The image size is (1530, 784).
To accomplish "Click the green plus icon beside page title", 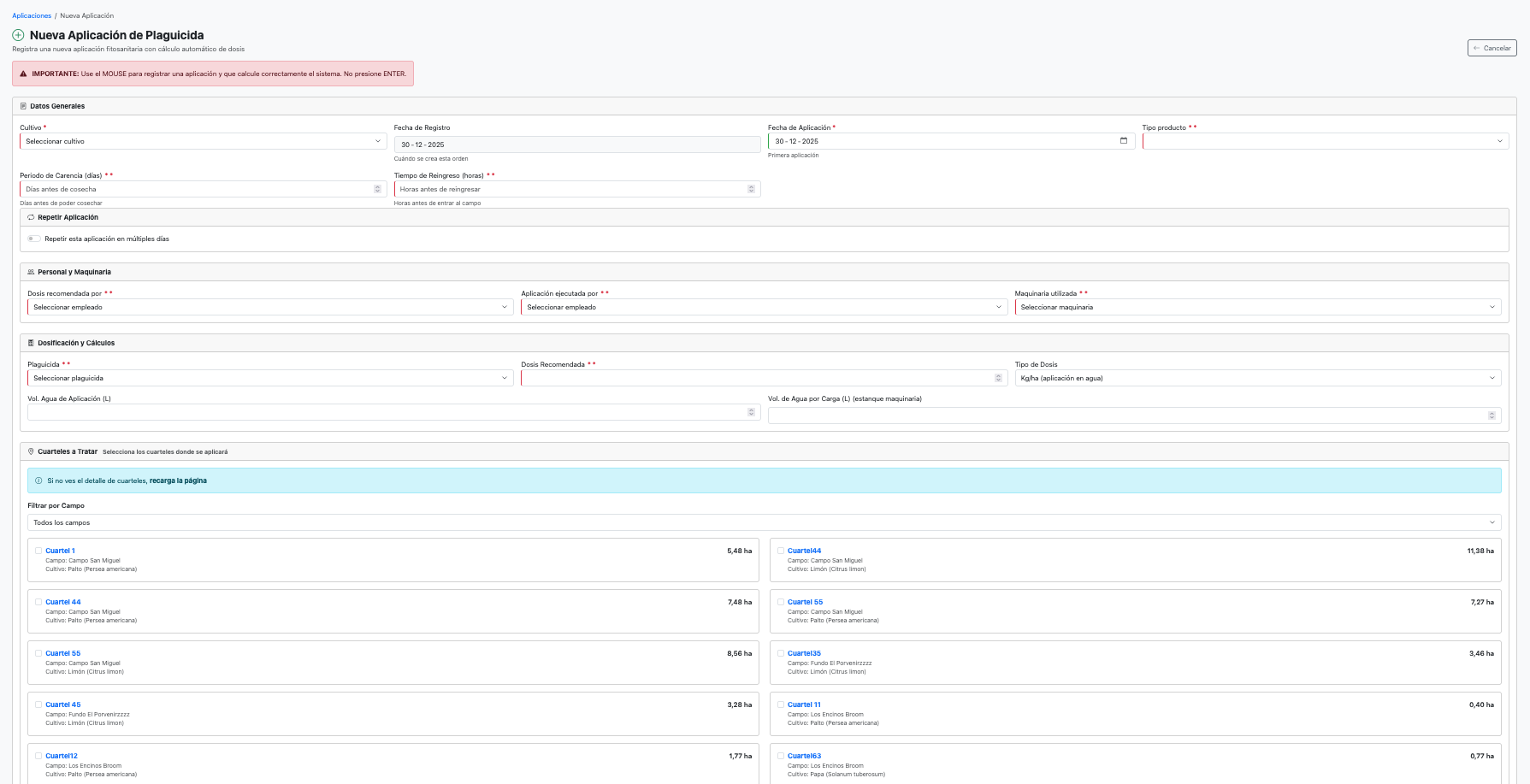I will click(18, 35).
